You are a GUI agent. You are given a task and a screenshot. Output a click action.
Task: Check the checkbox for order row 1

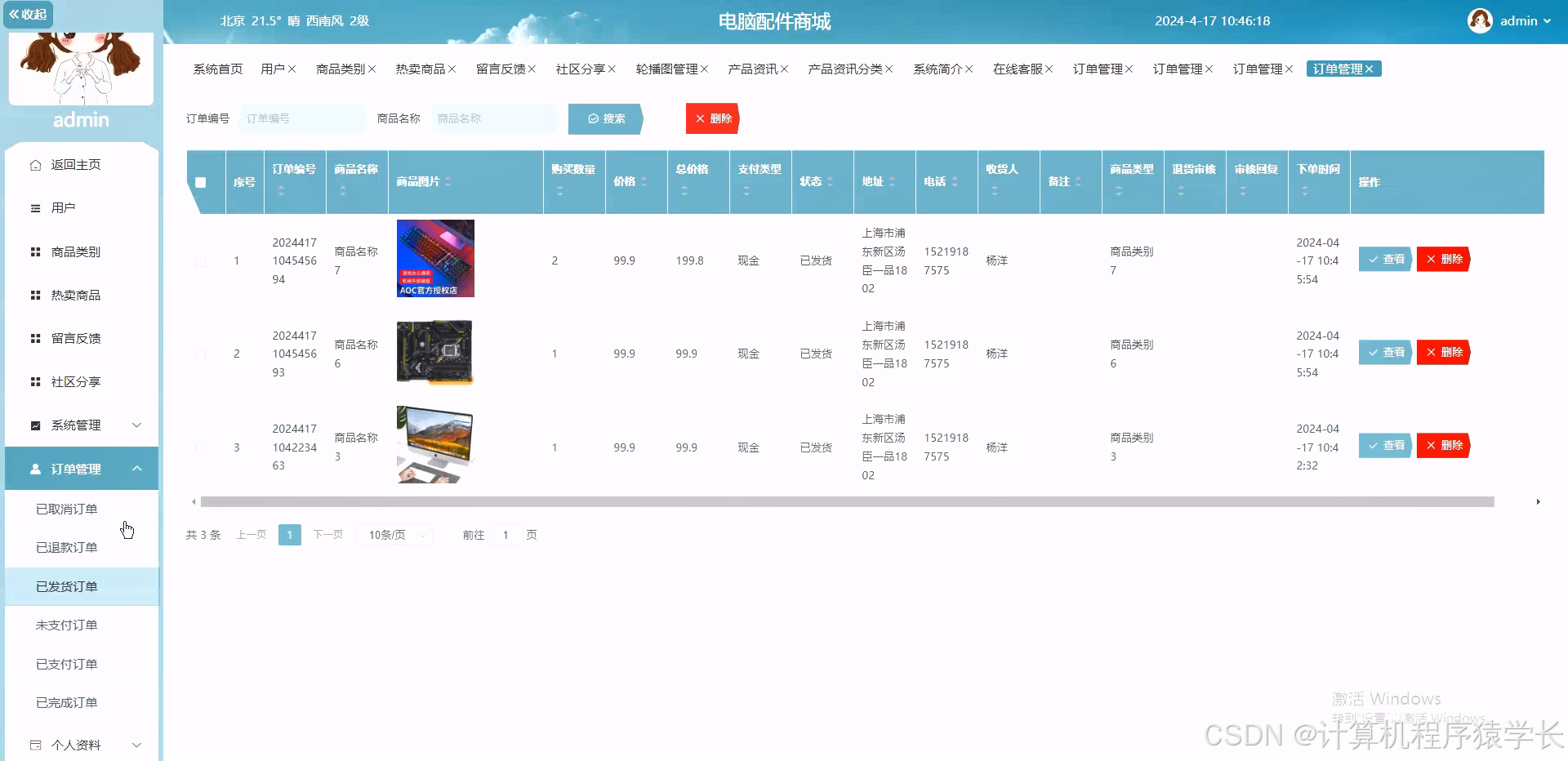point(201,260)
